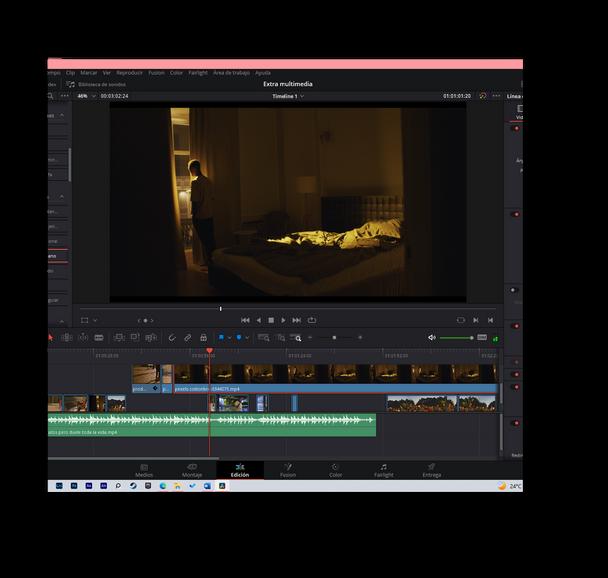This screenshot has width=608, height=578.
Task: Click the keyframe diamond on the prod clip
Action: click(x=155, y=388)
